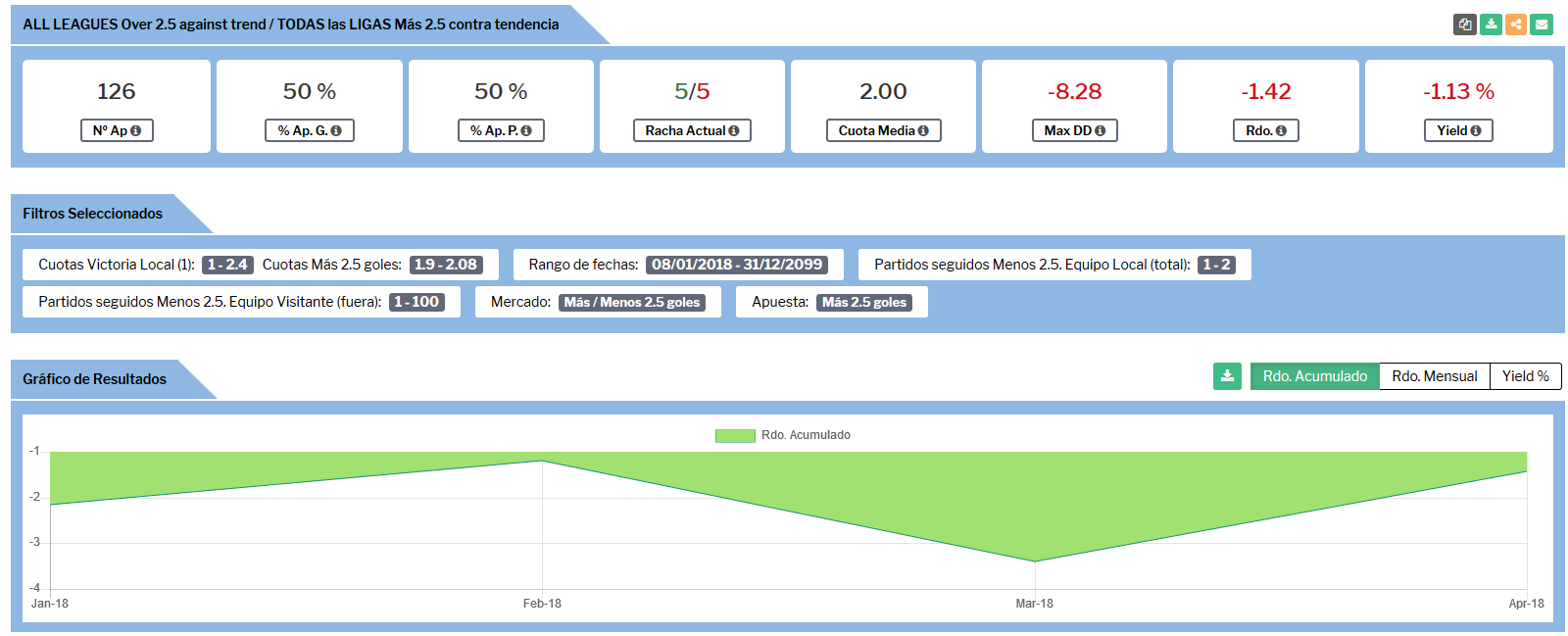Click the Feb-18 axis label
1568x636 pixels.
tap(542, 604)
